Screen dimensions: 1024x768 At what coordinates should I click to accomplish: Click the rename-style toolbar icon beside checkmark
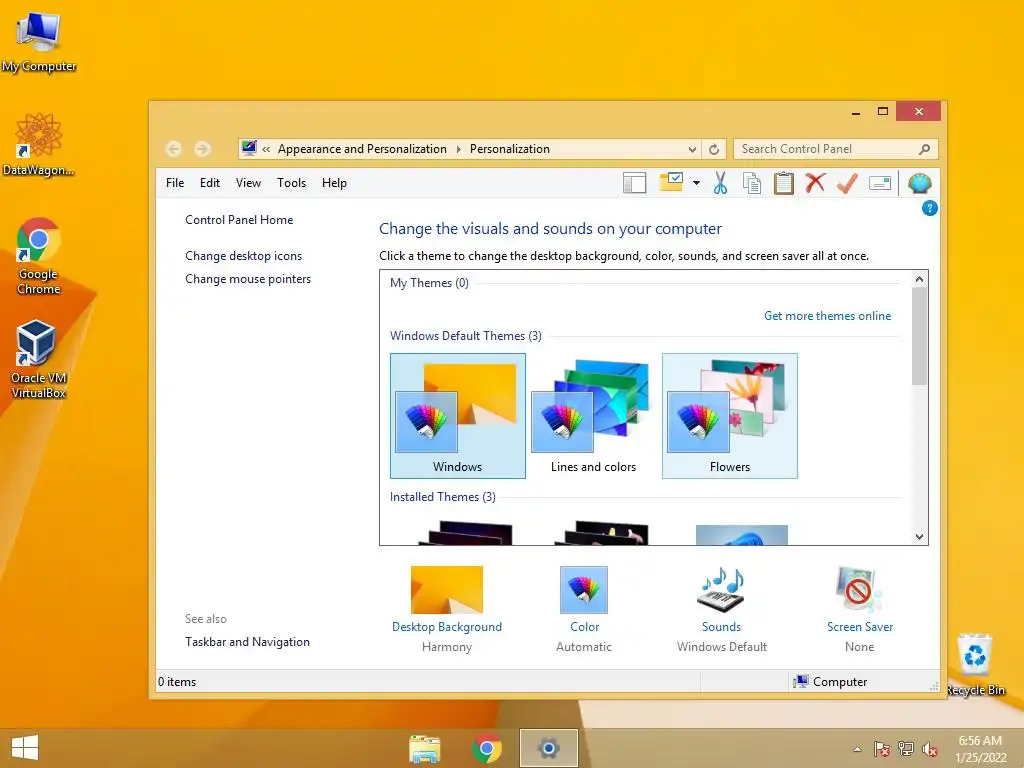[880, 184]
